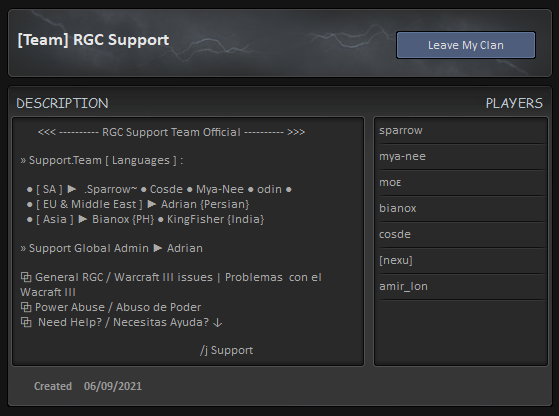Click the RGC Support Team Official line

pos(171,132)
